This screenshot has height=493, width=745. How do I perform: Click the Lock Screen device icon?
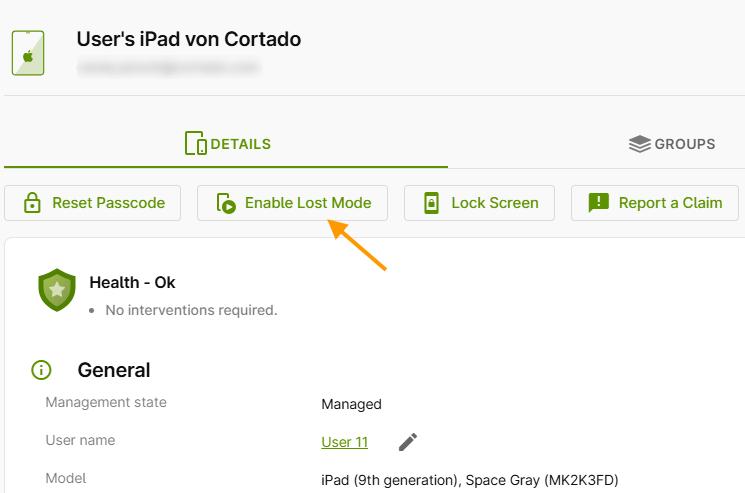pos(431,203)
